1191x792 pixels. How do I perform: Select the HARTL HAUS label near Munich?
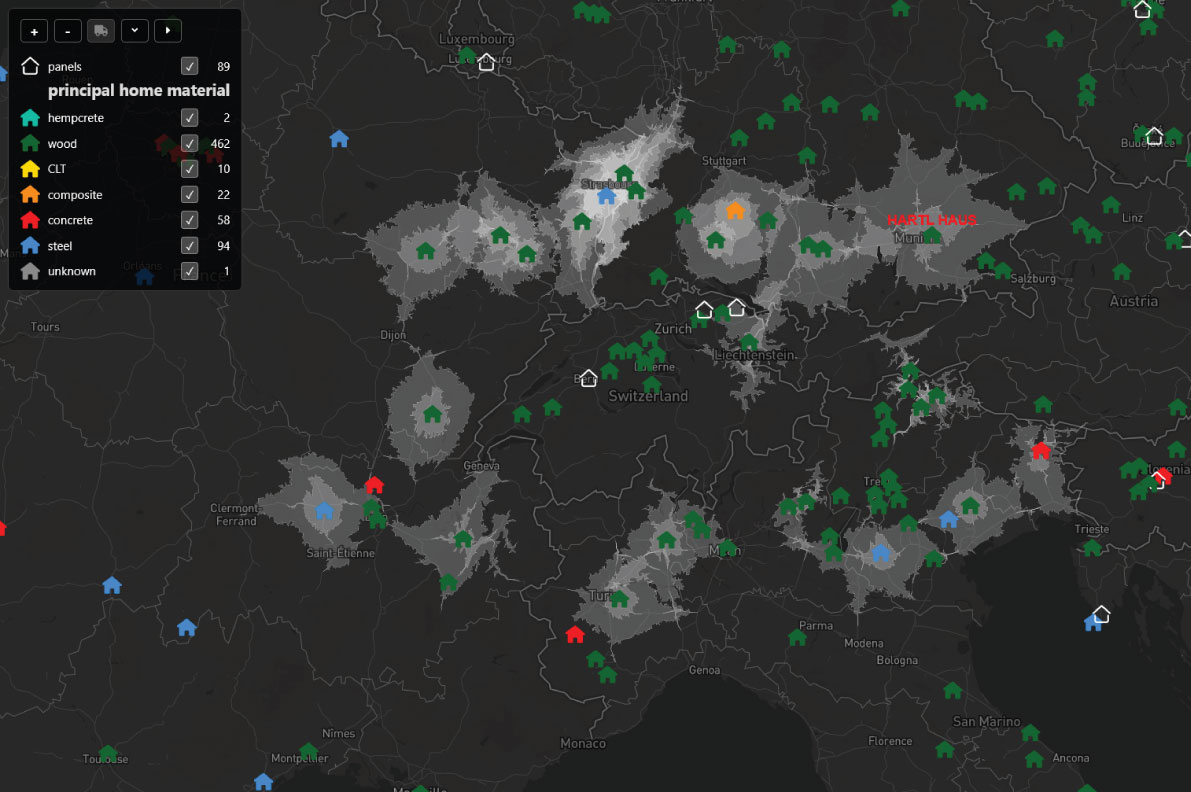(x=932, y=220)
